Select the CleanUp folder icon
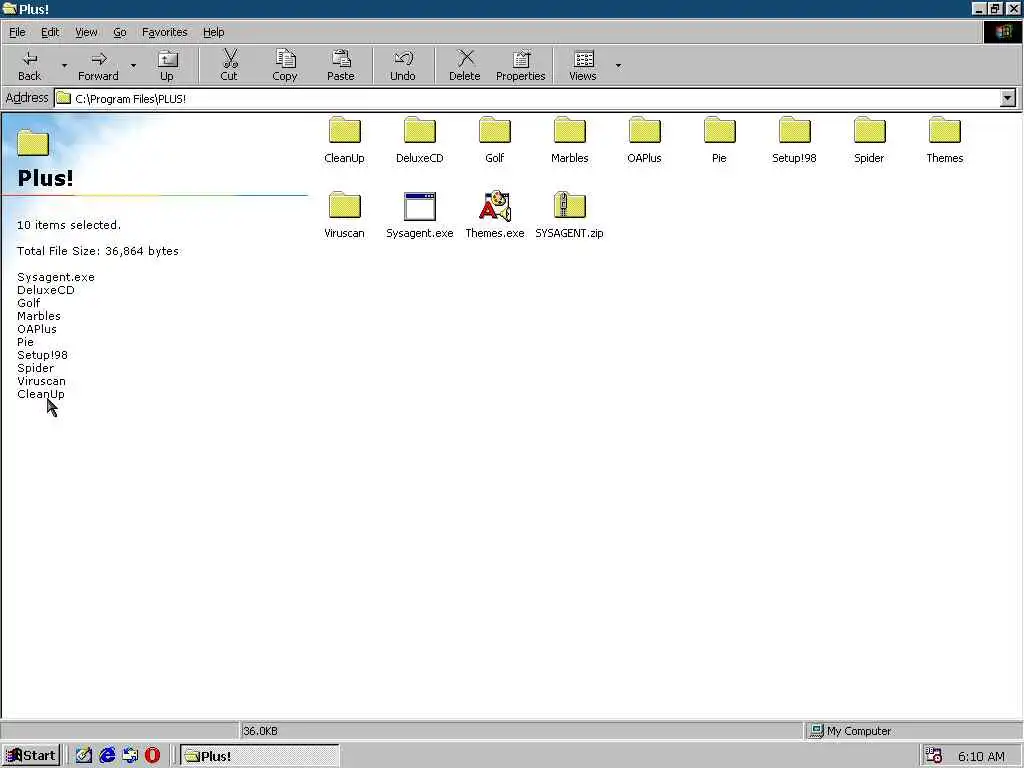This screenshot has width=1024, height=768. coord(345,131)
